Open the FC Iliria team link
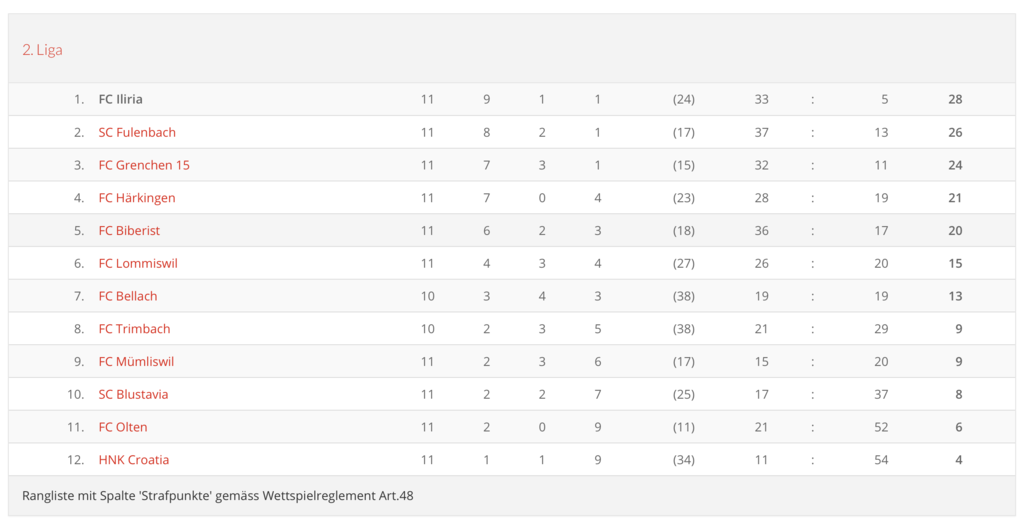This screenshot has height=531, width=1024. point(120,99)
